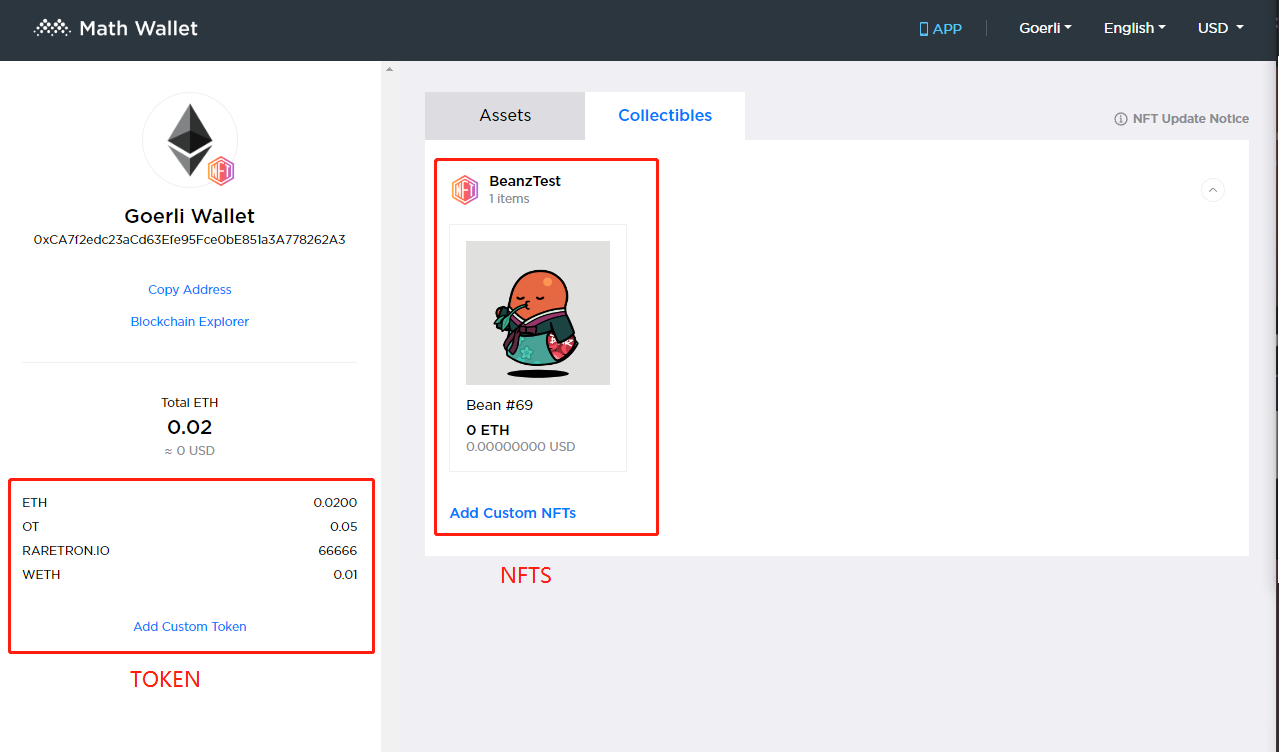1279x752 pixels.
Task: Open the Bean #69 NFT thumbnail
Action: pos(538,313)
